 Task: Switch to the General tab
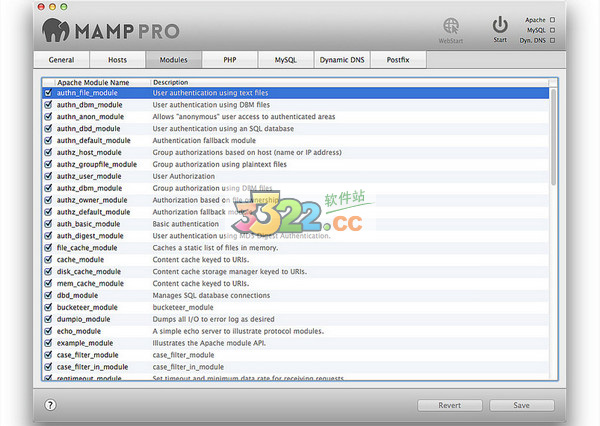61,60
